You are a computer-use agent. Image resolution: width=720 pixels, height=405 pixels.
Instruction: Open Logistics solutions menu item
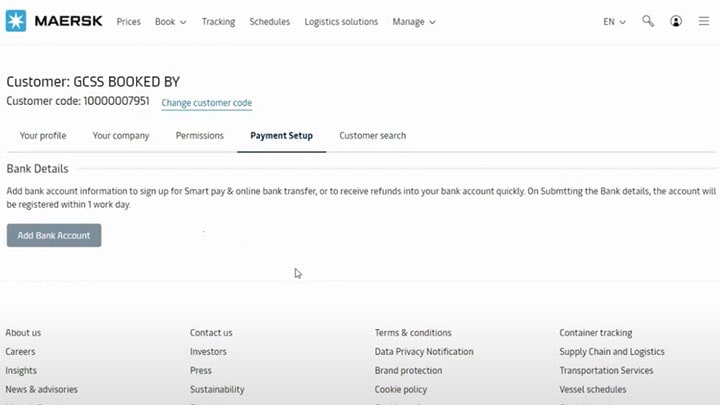click(x=341, y=21)
